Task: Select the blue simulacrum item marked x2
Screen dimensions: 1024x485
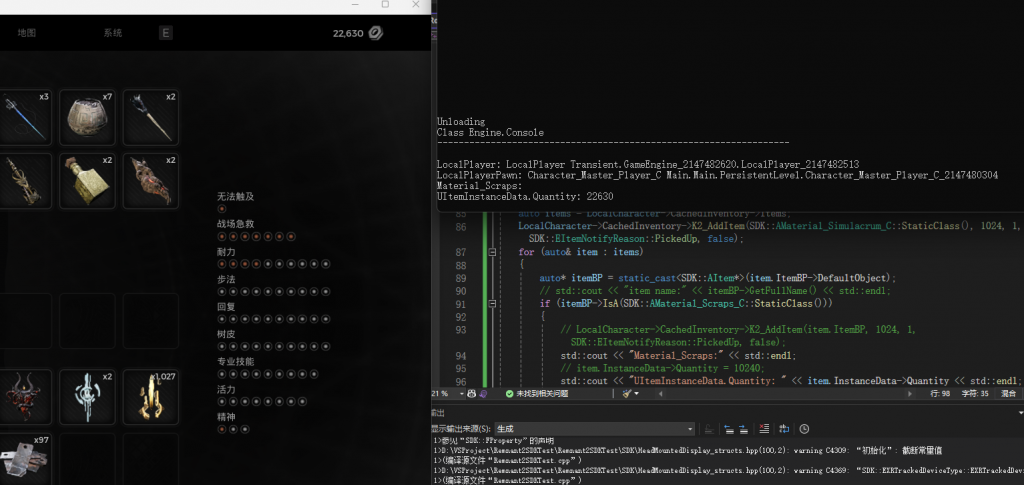Action: [x=88, y=398]
